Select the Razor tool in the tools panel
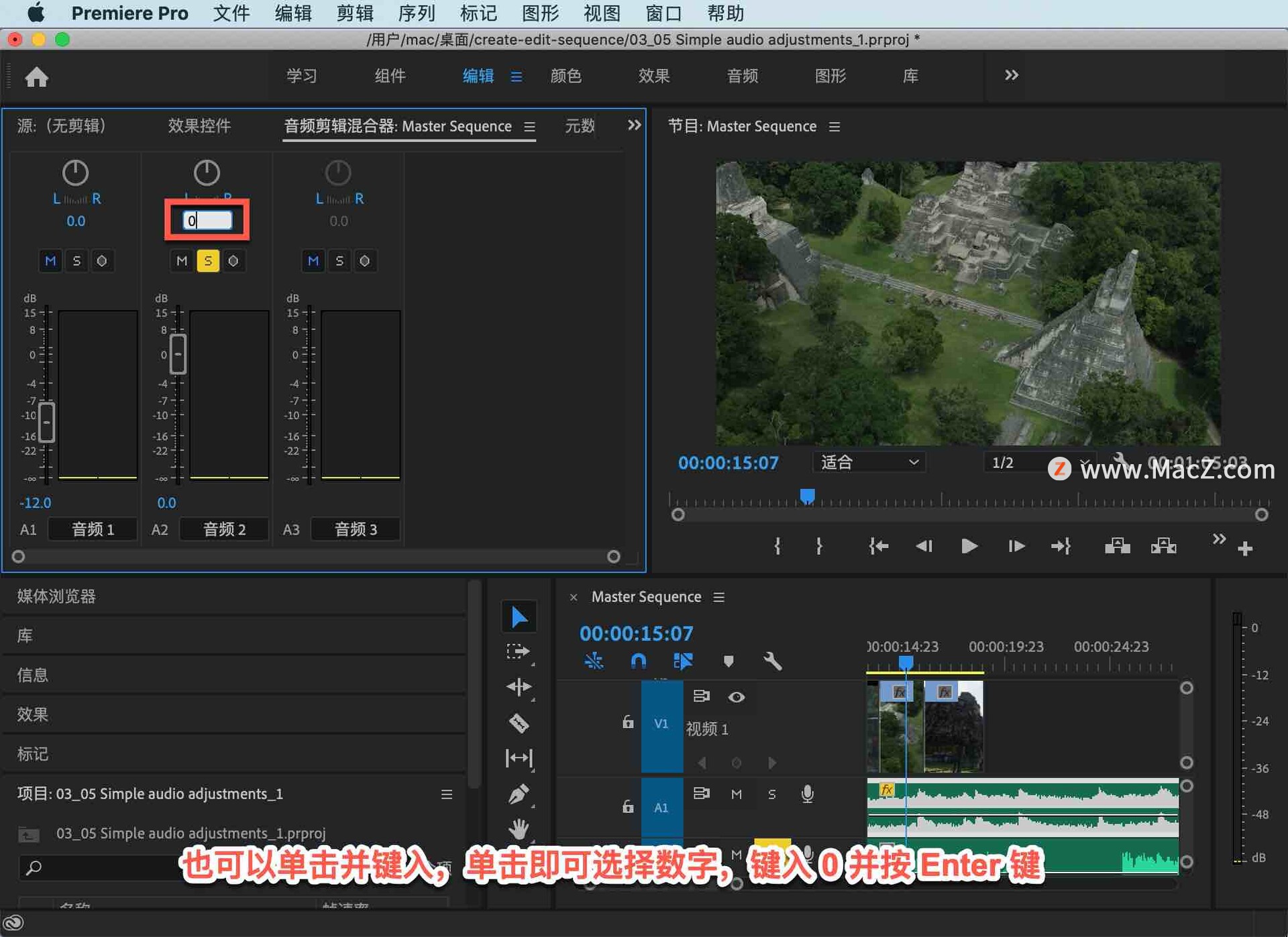 pyautogui.click(x=519, y=723)
